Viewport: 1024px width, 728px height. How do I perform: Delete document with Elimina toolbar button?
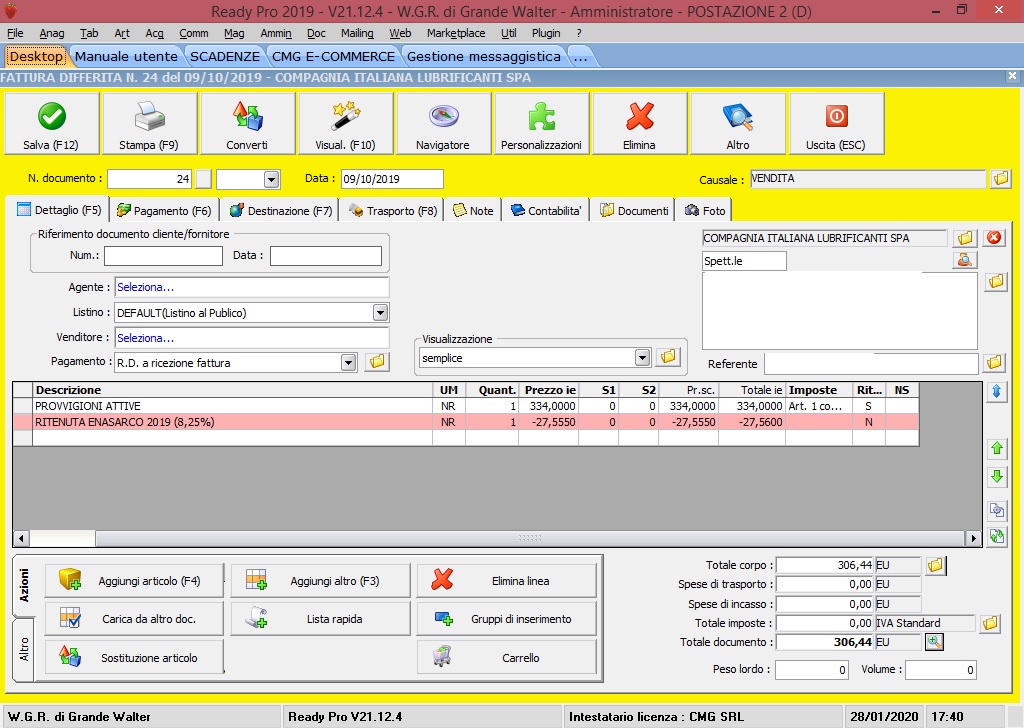(x=639, y=123)
